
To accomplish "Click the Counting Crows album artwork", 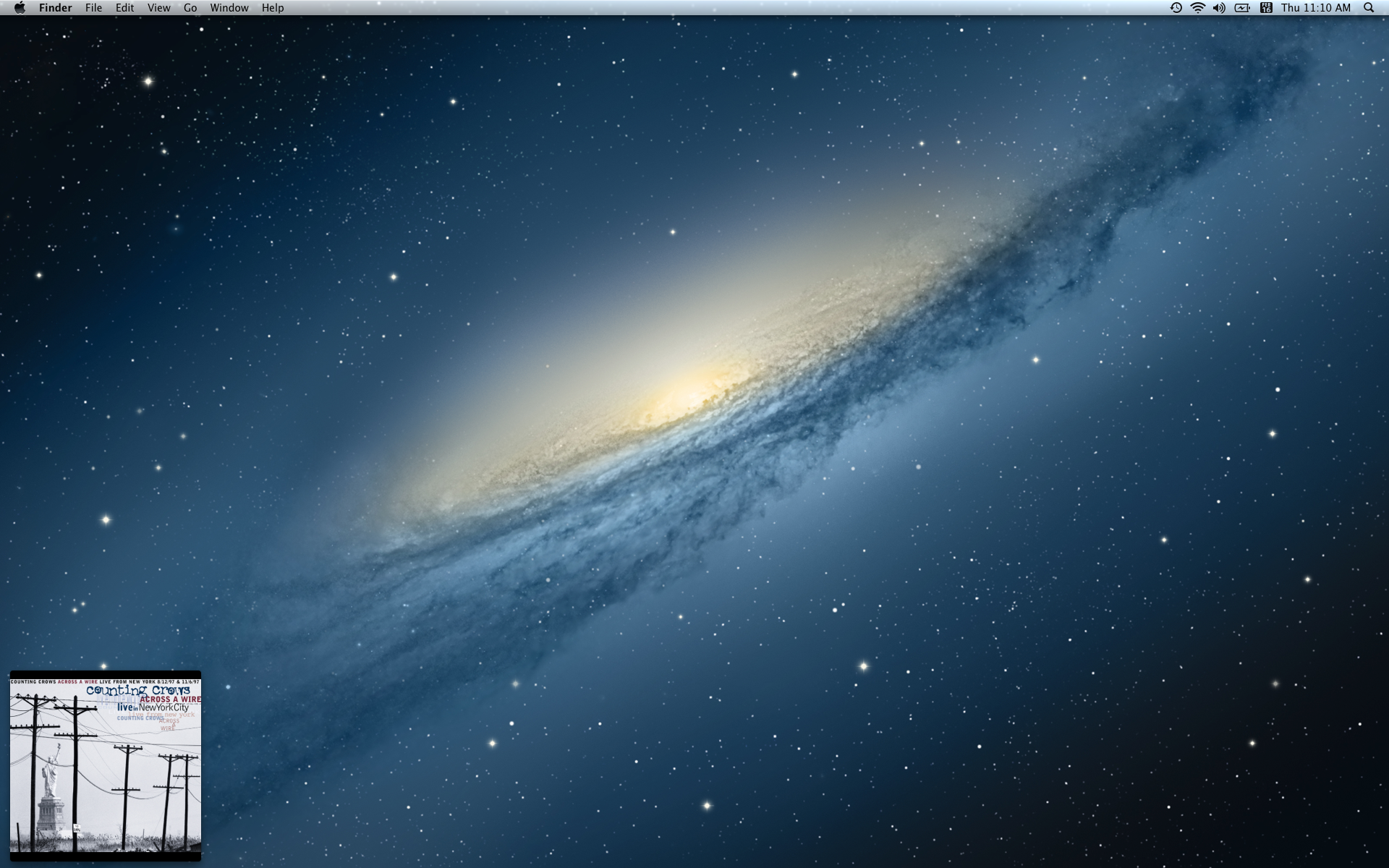I will [106, 766].
